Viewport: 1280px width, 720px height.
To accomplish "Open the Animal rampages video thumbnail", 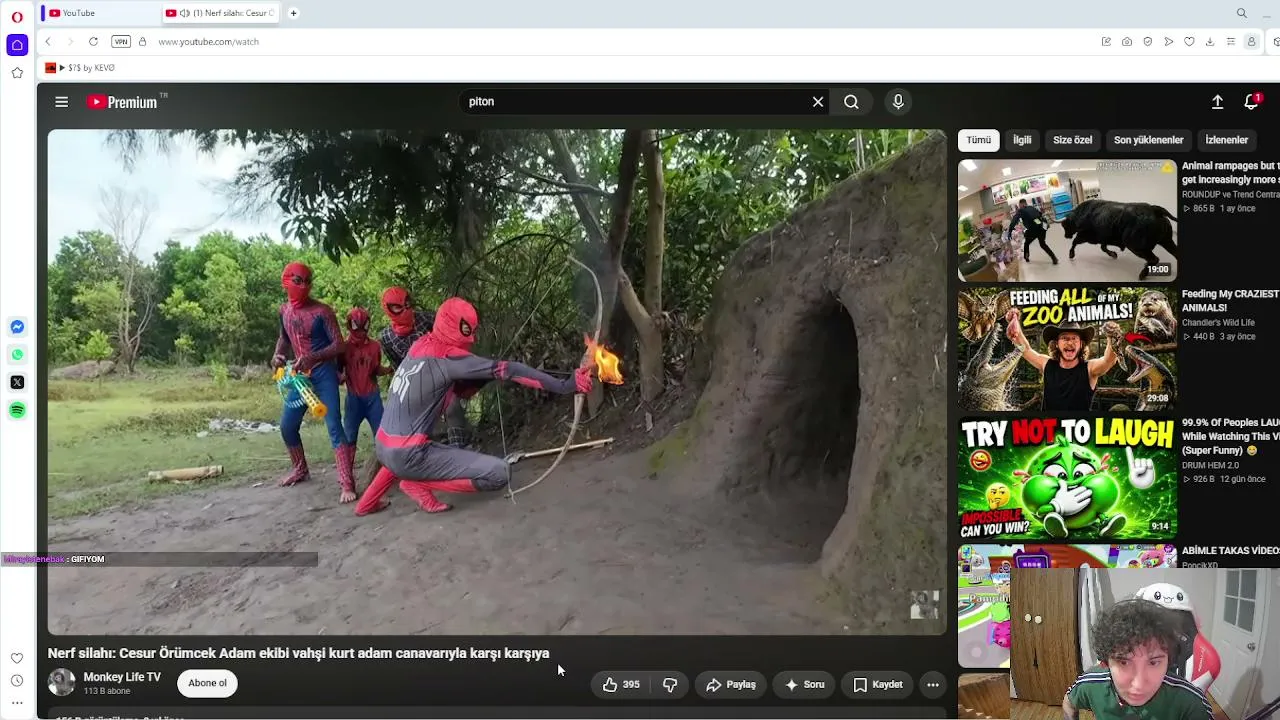I will pyautogui.click(x=1067, y=220).
